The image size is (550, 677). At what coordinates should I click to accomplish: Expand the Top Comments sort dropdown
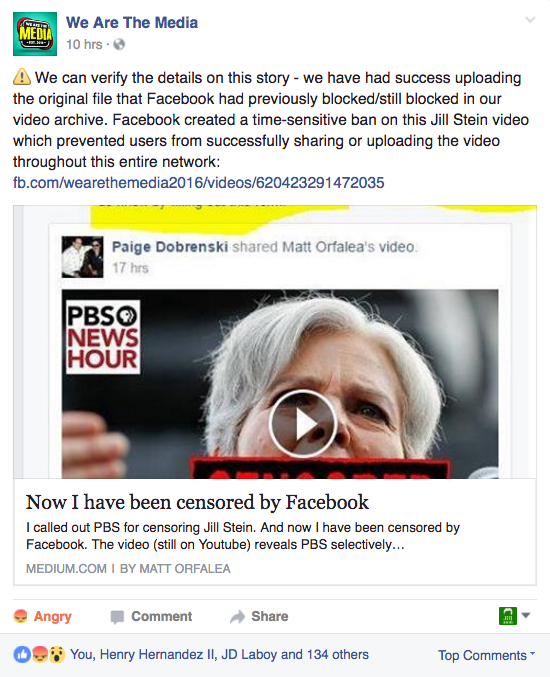(x=487, y=655)
